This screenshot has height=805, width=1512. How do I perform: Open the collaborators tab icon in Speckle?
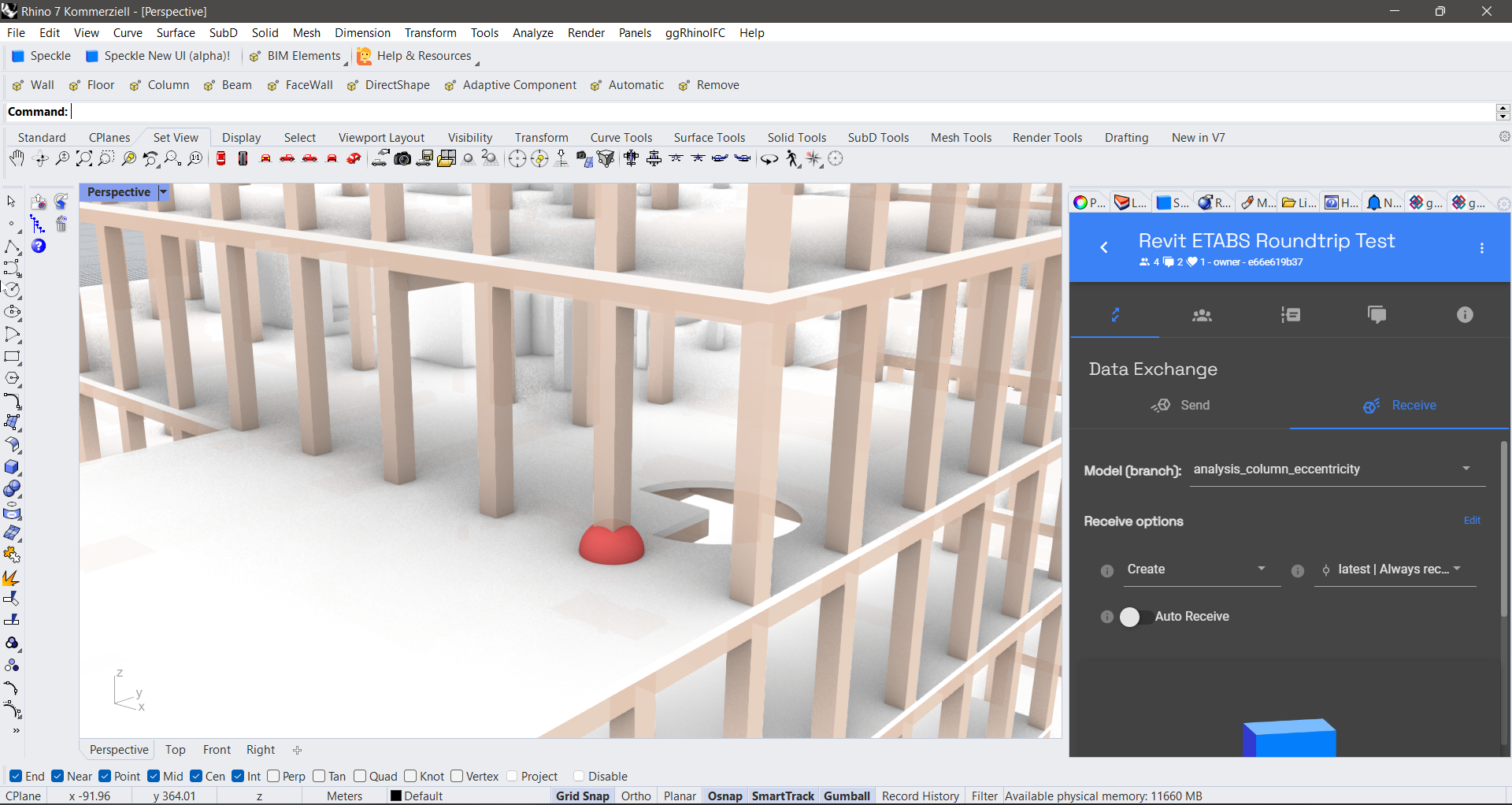click(x=1202, y=315)
